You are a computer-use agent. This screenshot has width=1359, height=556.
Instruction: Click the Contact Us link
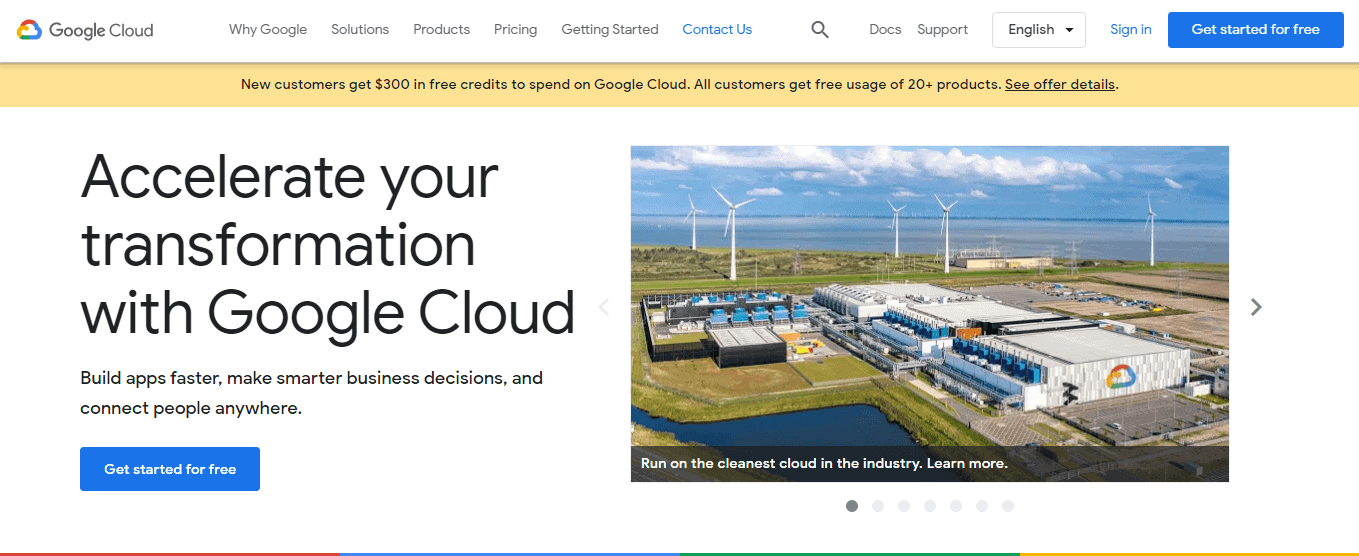717,30
